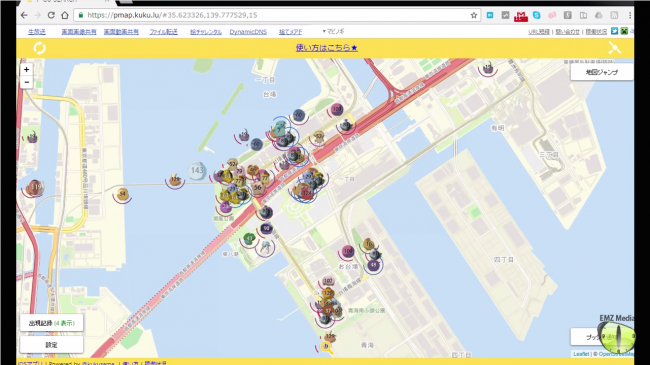The width and height of the screenshot is (650, 365).
Task: Click the marker in top-right map corner
Action: [x=488, y=67]
